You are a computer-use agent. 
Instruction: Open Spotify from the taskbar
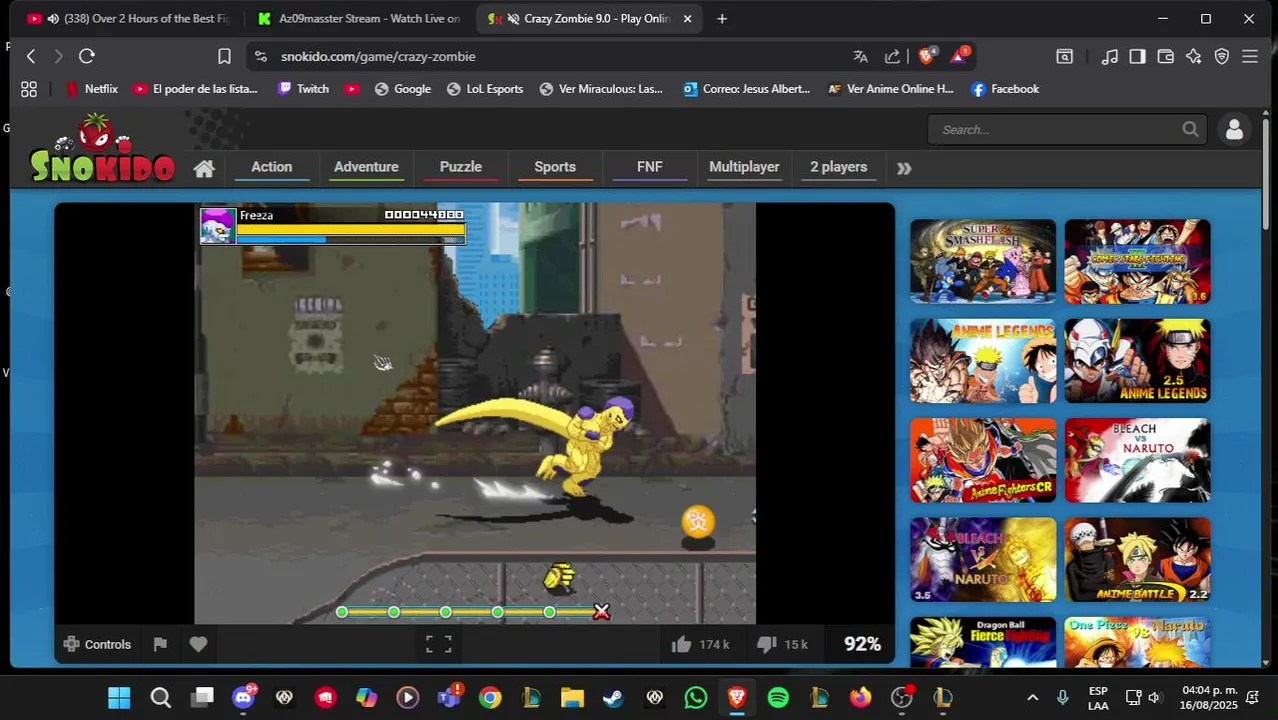tap(778, 697)
